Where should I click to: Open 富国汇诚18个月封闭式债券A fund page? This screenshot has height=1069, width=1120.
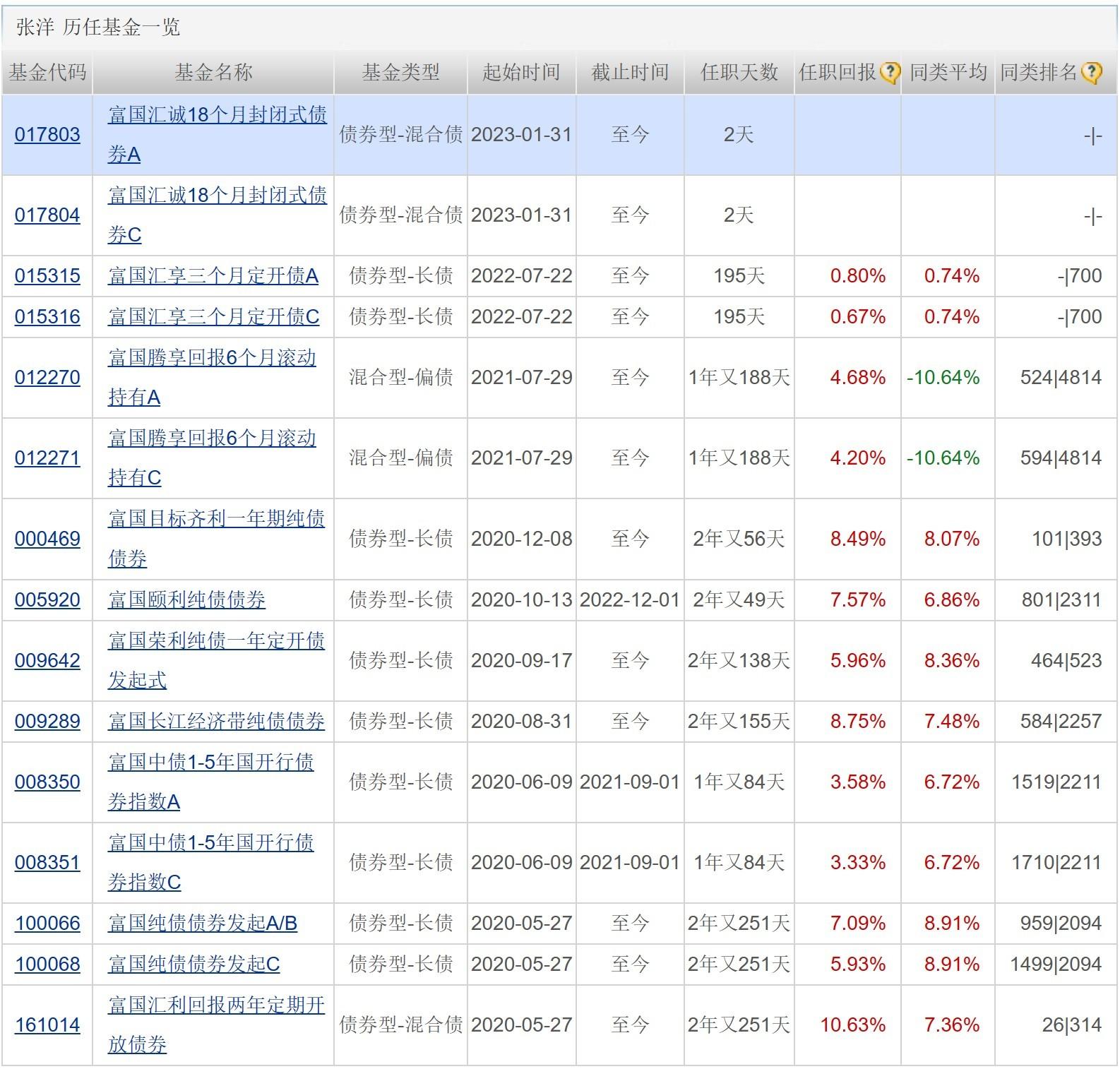tap(218, 135)
